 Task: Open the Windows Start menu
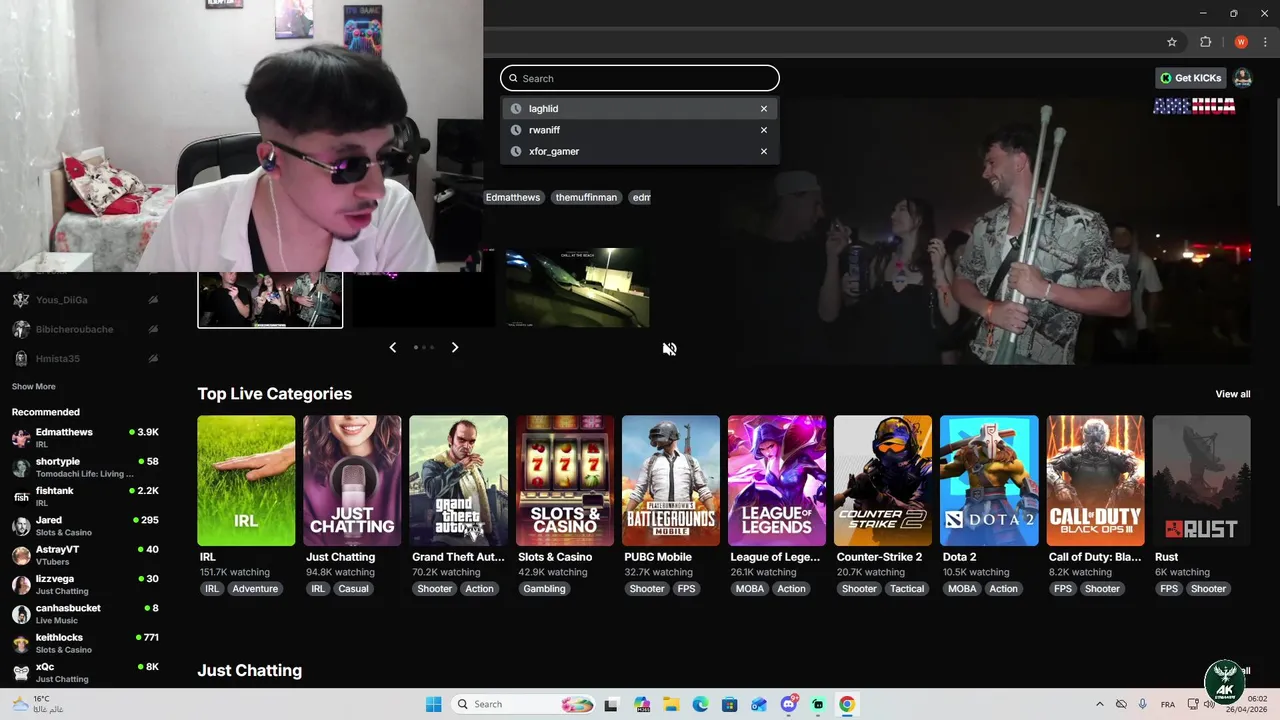433,704
